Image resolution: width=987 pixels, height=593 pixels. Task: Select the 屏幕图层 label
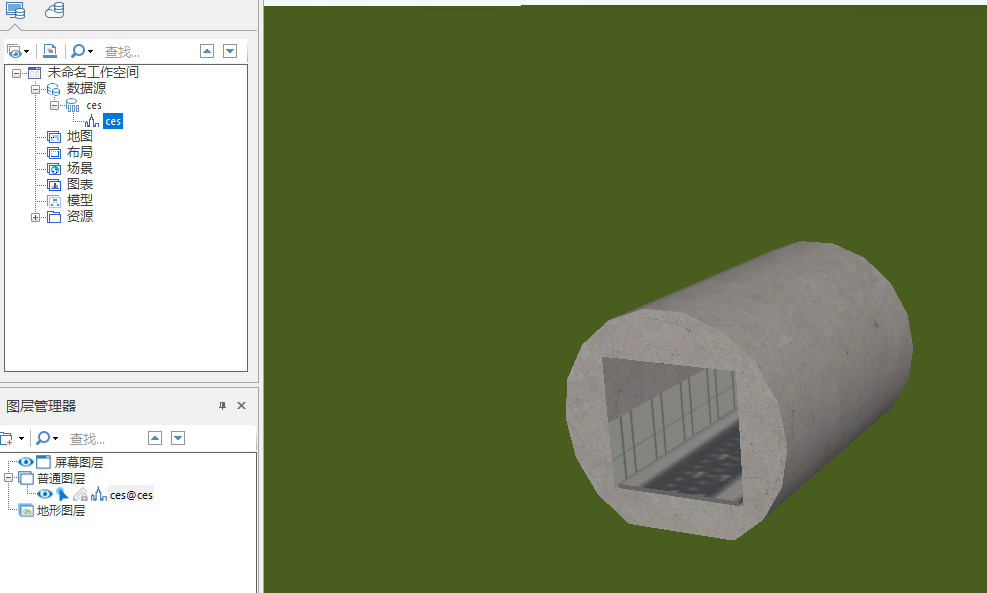point(79,462)
